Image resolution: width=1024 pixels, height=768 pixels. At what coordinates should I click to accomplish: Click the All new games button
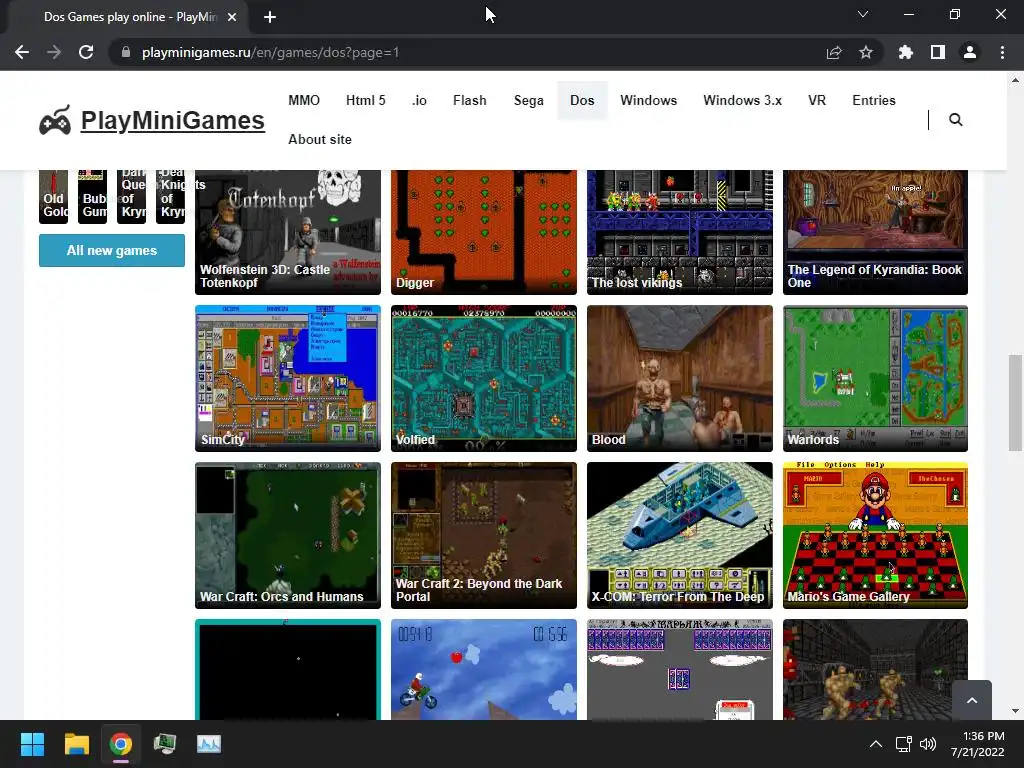[112, 250]
